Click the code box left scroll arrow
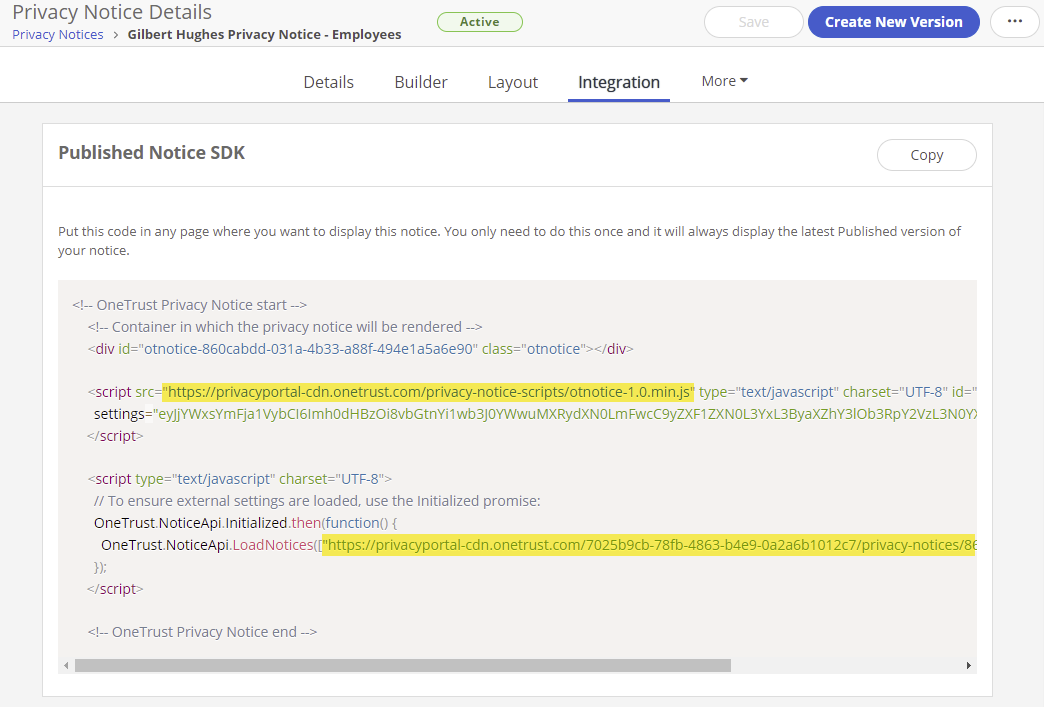This screenshot has width=1044, height=707. click(x=66, y=665)
